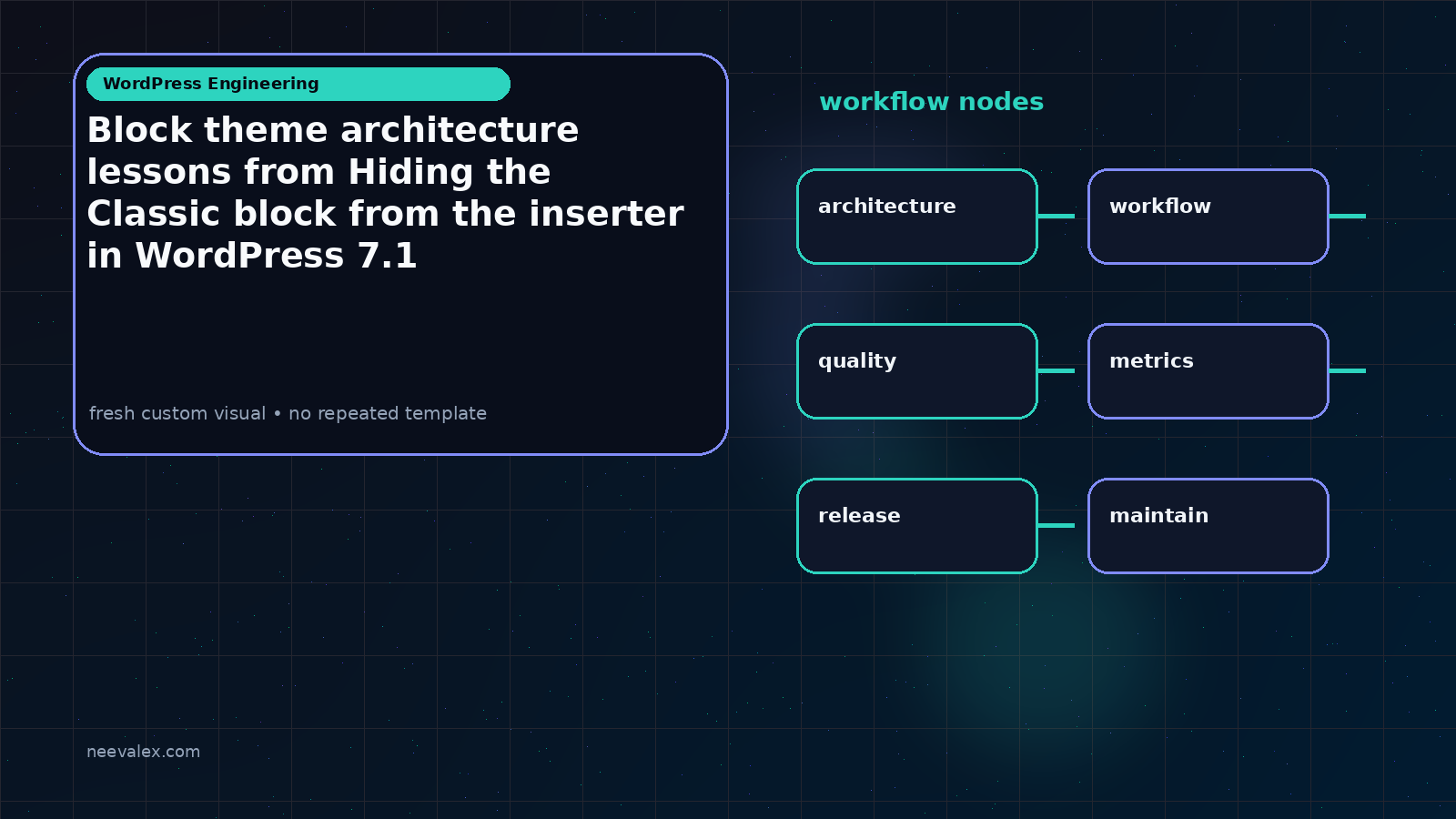Open the metrics node
Viewport: 1456px width, 819px height.
[1208, 371]
